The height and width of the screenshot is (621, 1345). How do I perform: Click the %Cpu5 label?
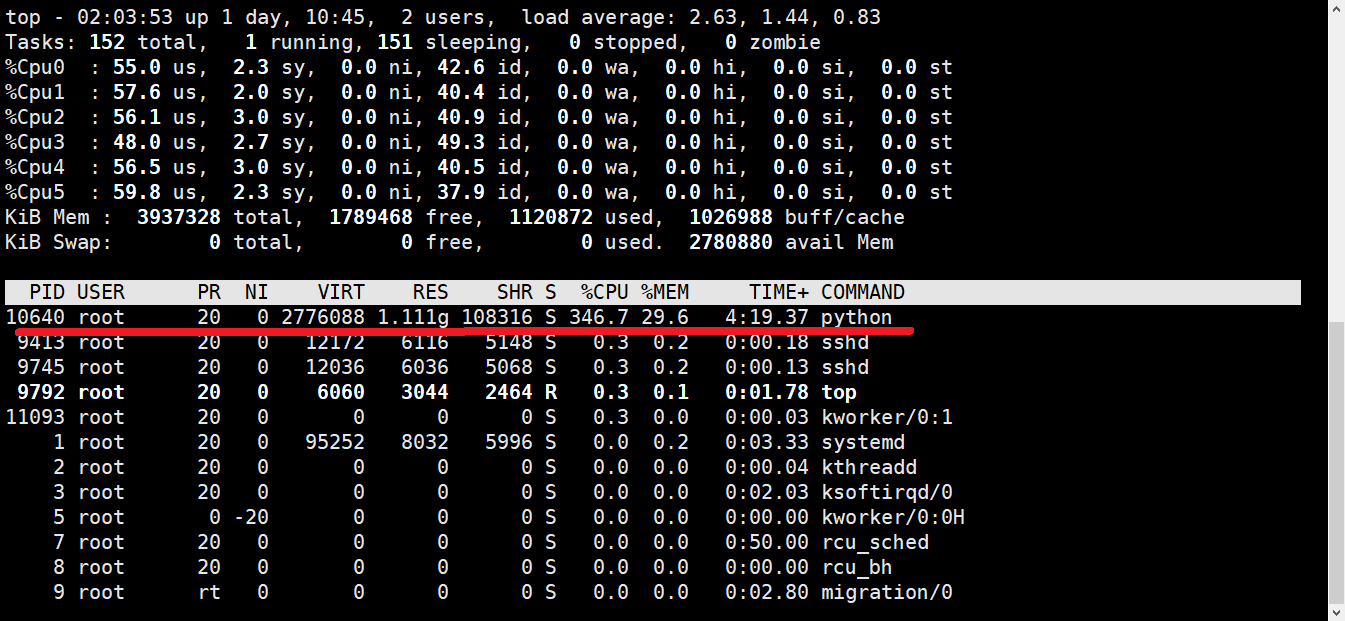(35, 192)
